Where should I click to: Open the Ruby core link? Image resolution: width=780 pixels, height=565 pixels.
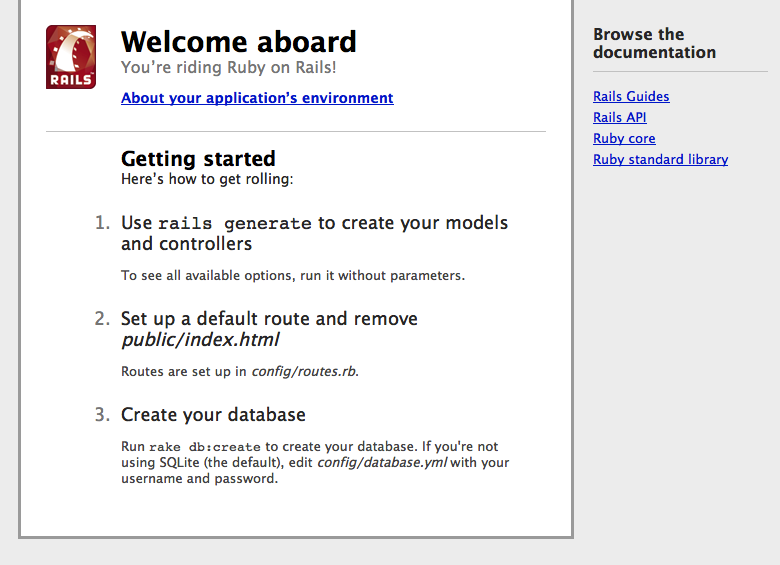624,138
